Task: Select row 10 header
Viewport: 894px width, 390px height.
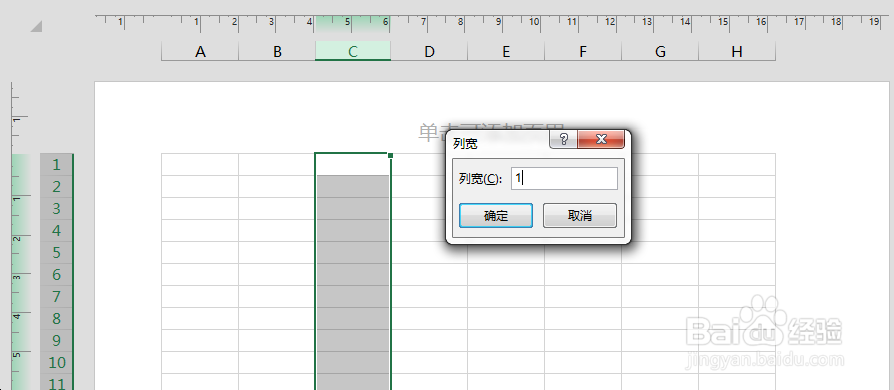Action: point(56,363)
